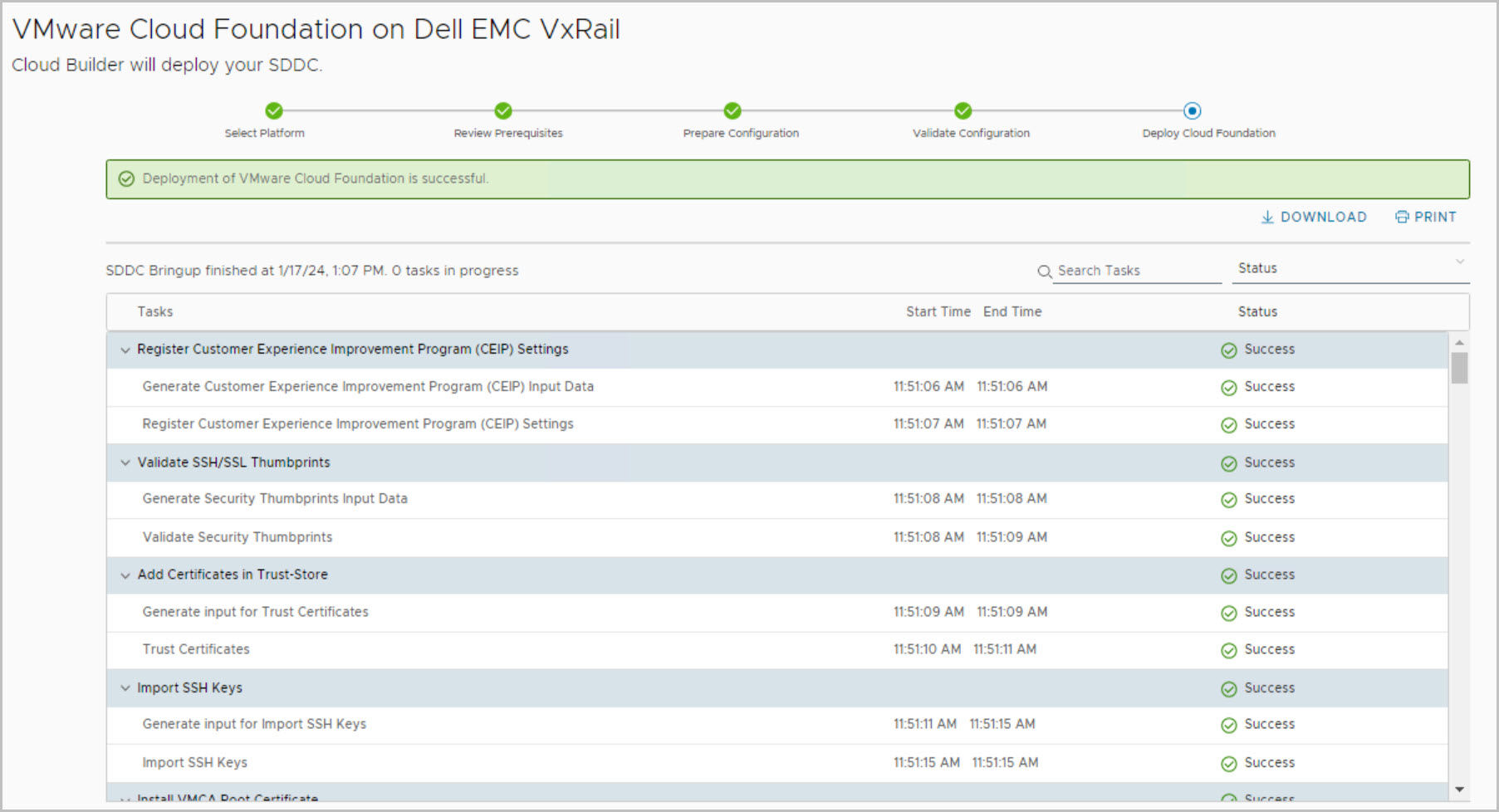Click inside the Search Tasks field
Viewport: 1499px width, 812px height.
click(x=1136, y=271)
